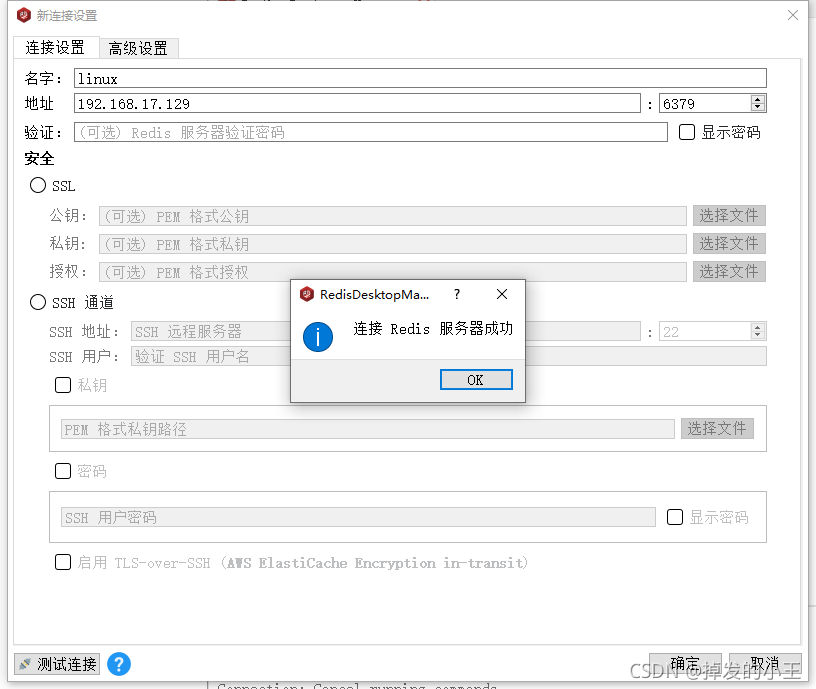
Task: Click the blue help question mark icon
Action: coord(119,664)
